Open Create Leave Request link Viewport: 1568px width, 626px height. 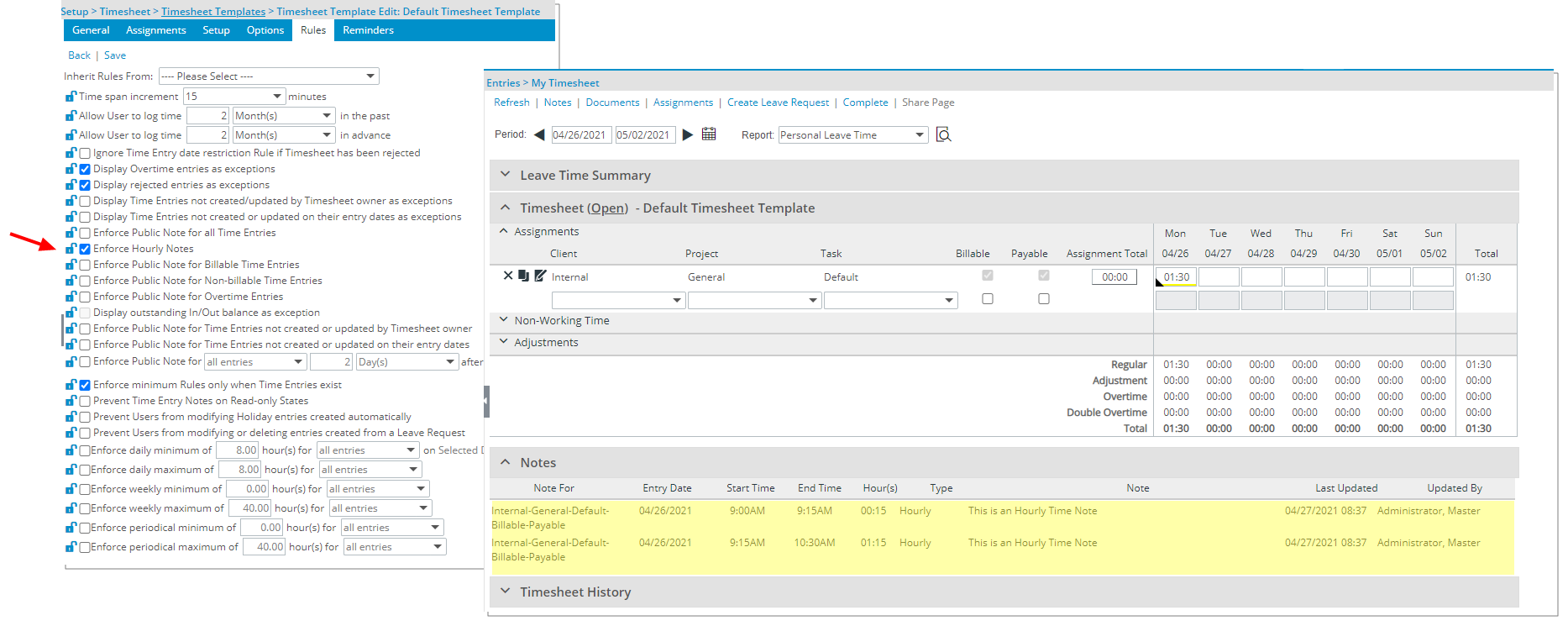778,103
